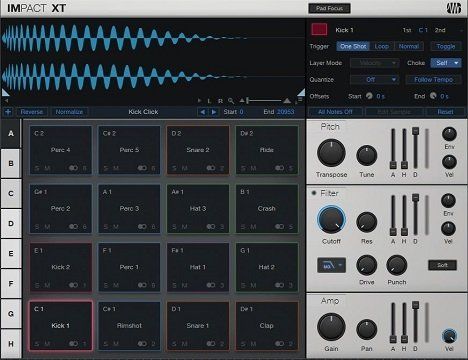
Task: Open the Perc 4 pad output selector
Action: point(78,168)
